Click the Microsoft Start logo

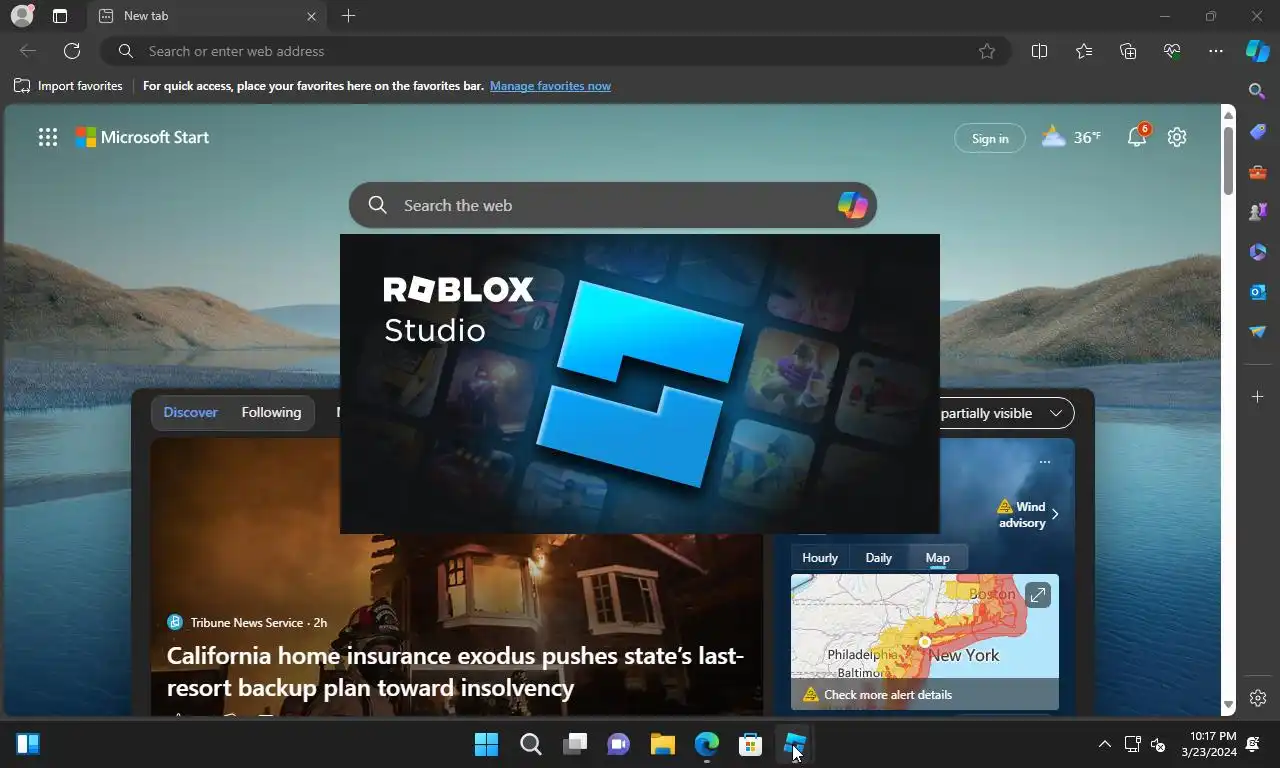tap(142, 138)
